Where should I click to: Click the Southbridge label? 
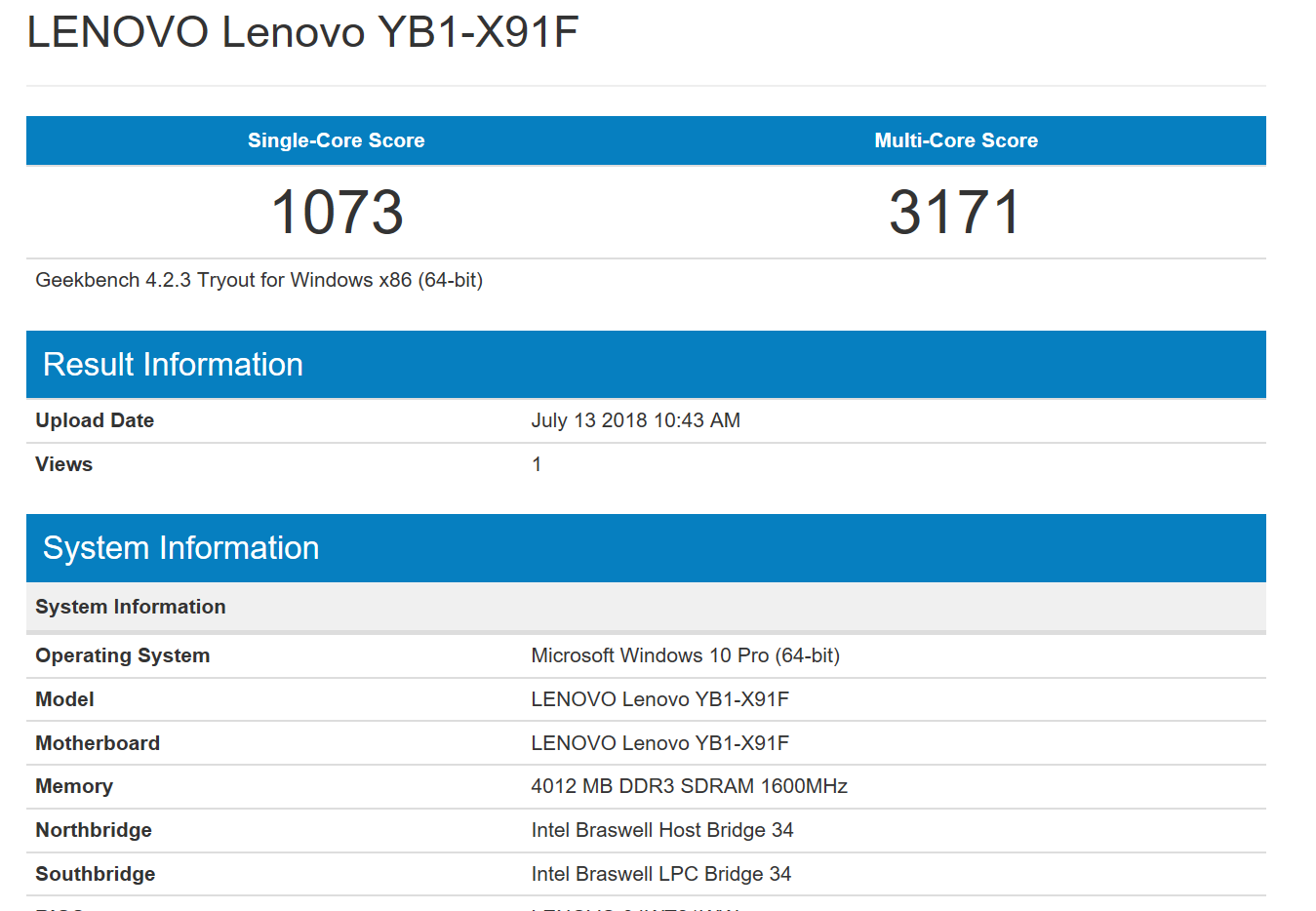96,874
